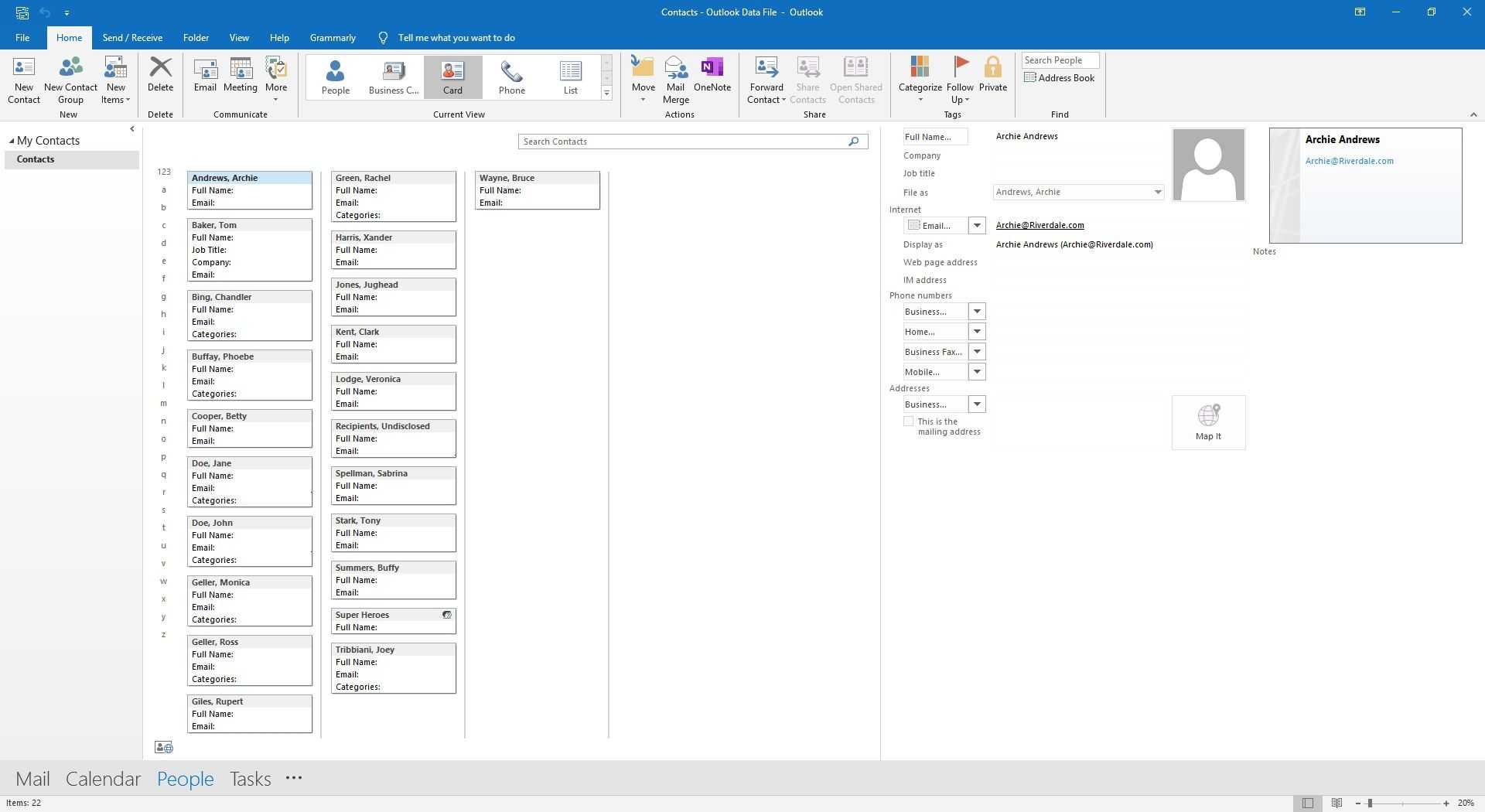Open the Categorize menu

click(x=920, y=80)
